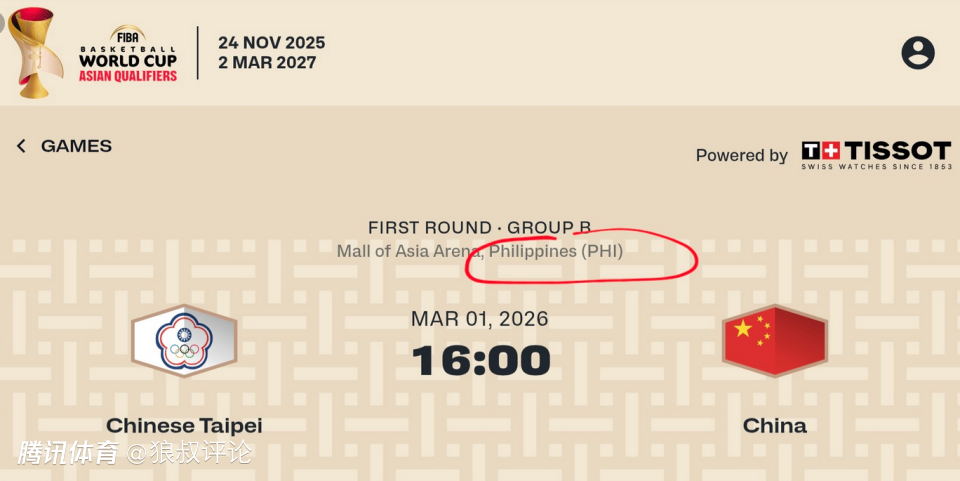This screenshot has height=481, width=960.
Task: Open the TISSOT sponsor wordmark
Action: pos(897,151)
